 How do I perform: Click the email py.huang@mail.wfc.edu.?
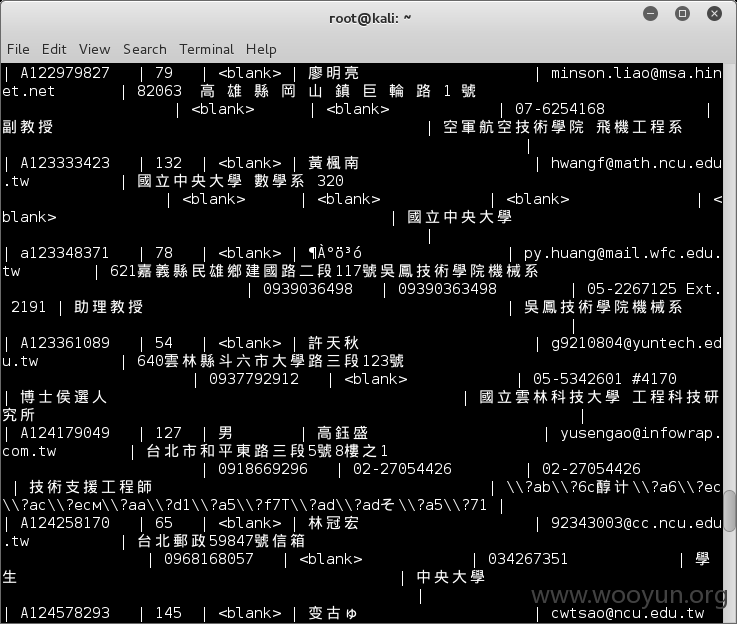(623, 253)
